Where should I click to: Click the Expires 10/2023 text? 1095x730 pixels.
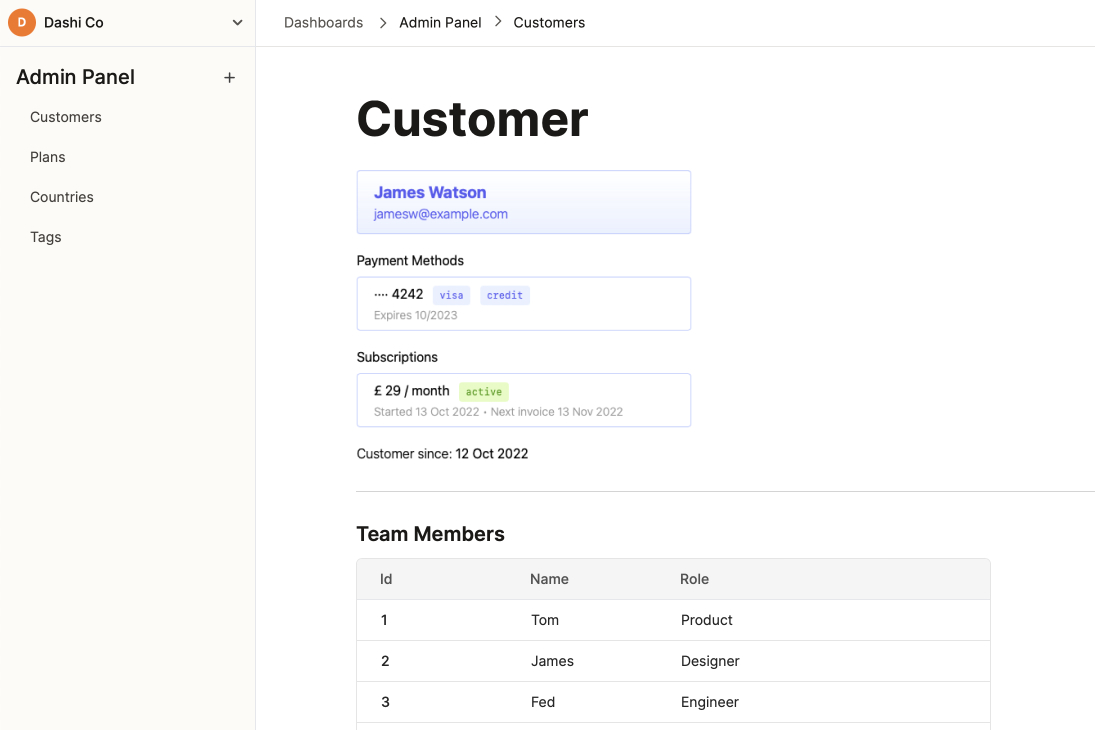pos(416,315)
